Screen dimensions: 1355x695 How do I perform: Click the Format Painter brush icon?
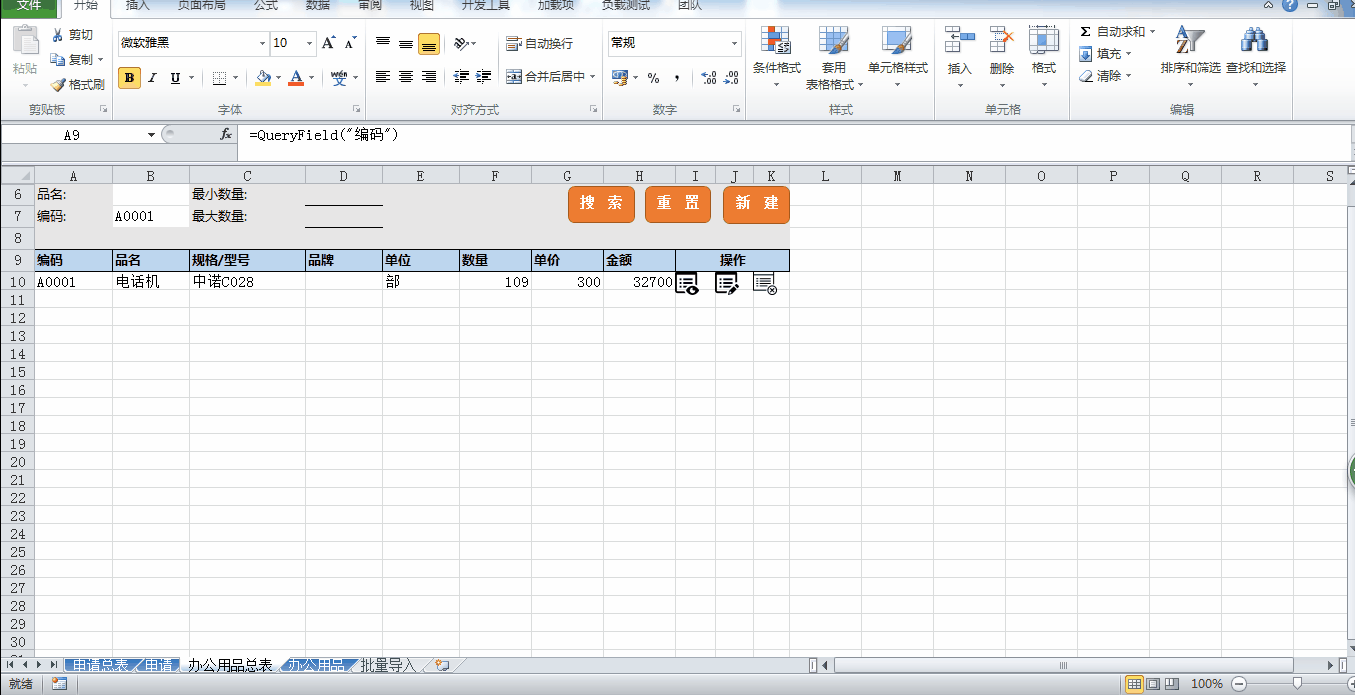coord(58,85)
